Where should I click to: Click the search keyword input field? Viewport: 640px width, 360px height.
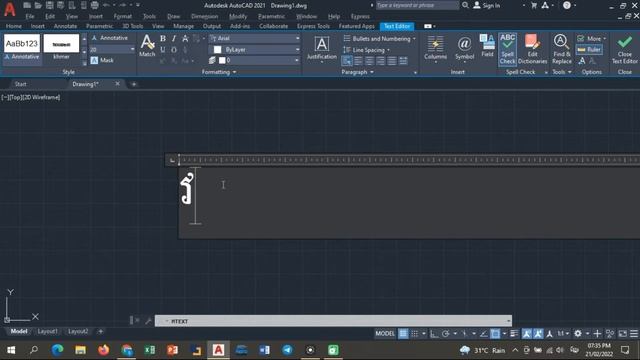417,5
